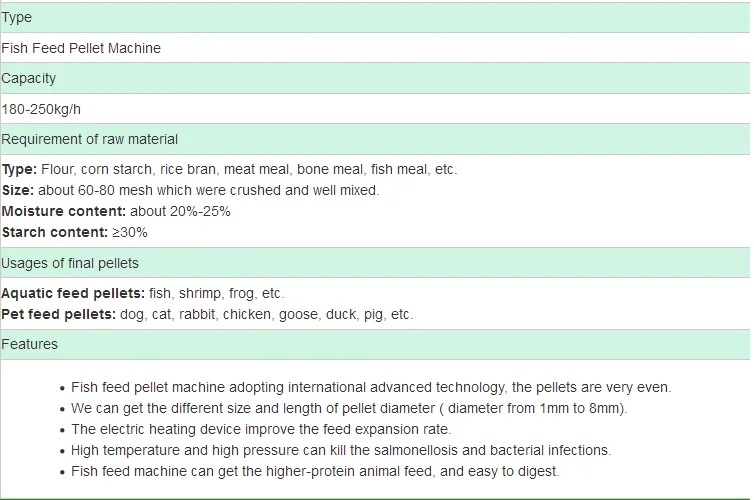
Task: Click the Features header row
Action: pos(375,344)
